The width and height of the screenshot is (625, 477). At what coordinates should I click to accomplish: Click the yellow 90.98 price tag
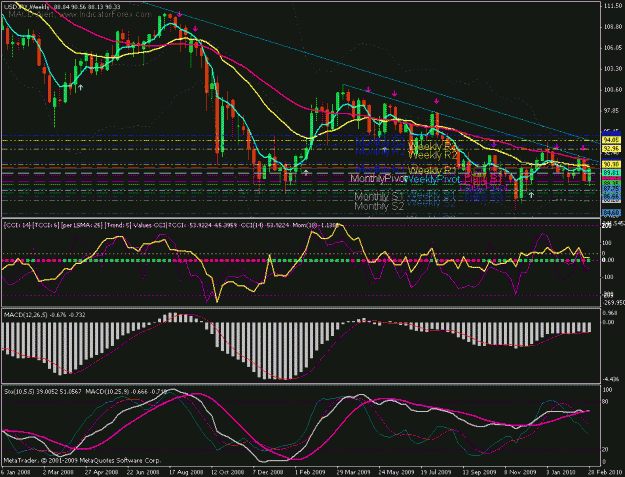coord(611,164)
